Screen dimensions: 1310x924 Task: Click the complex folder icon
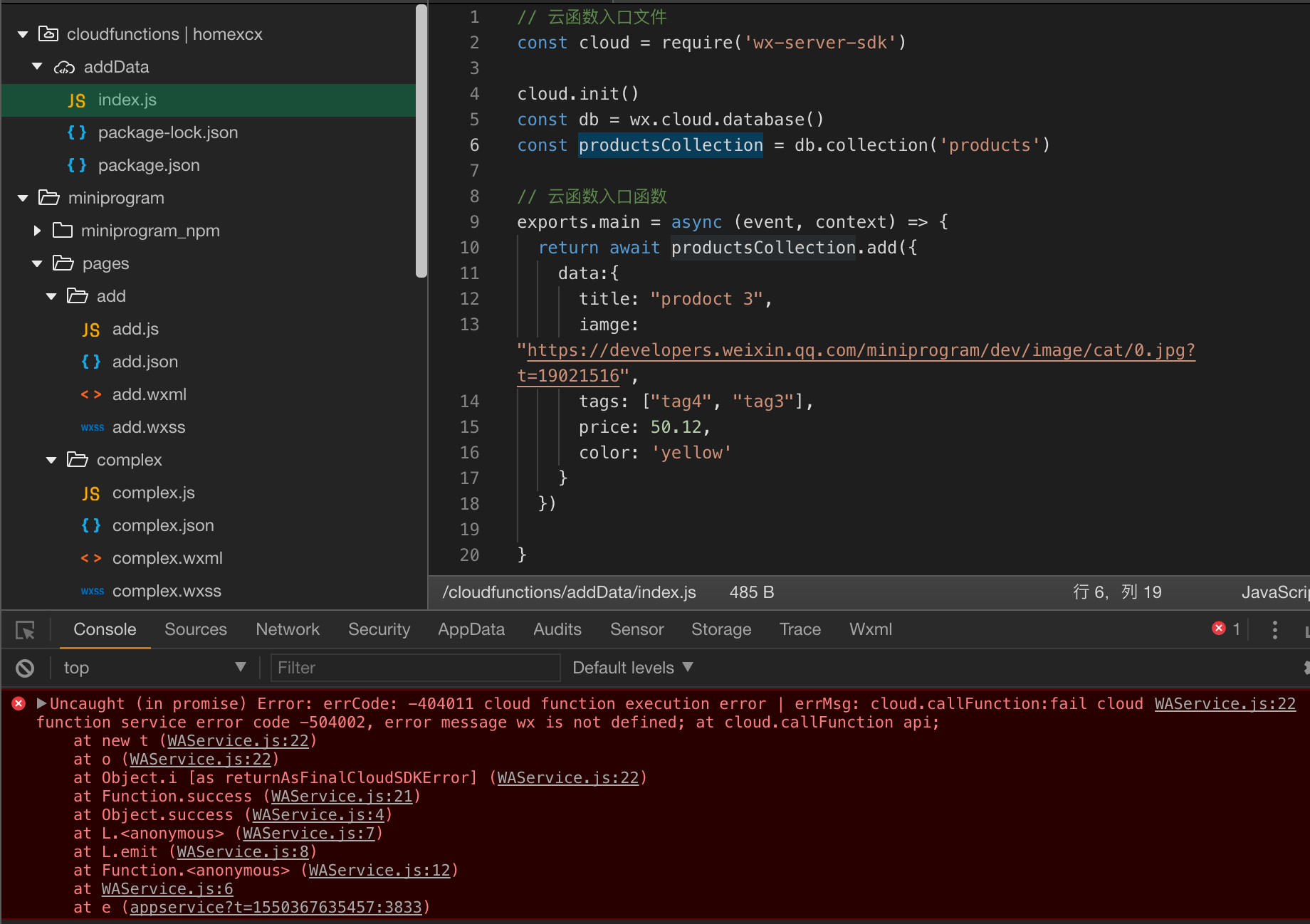tap(78, 459)
